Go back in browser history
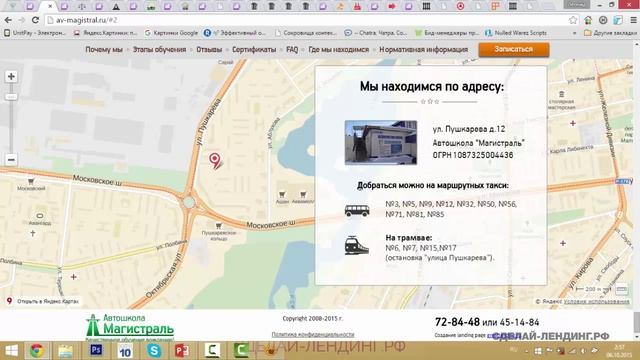Viewport: 640px width, 360px height. 8,20
